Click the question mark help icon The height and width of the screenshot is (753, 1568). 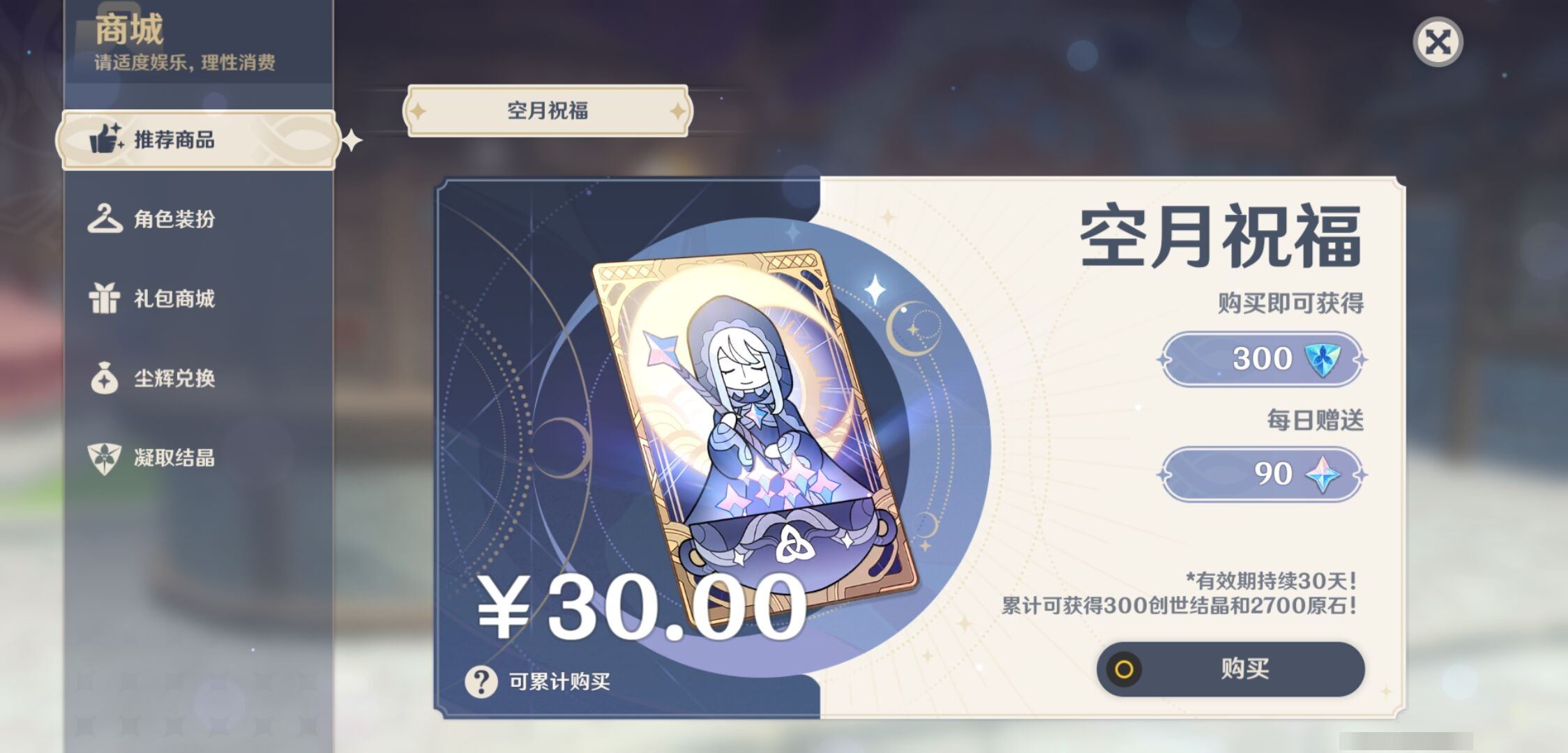pos(481,681)
